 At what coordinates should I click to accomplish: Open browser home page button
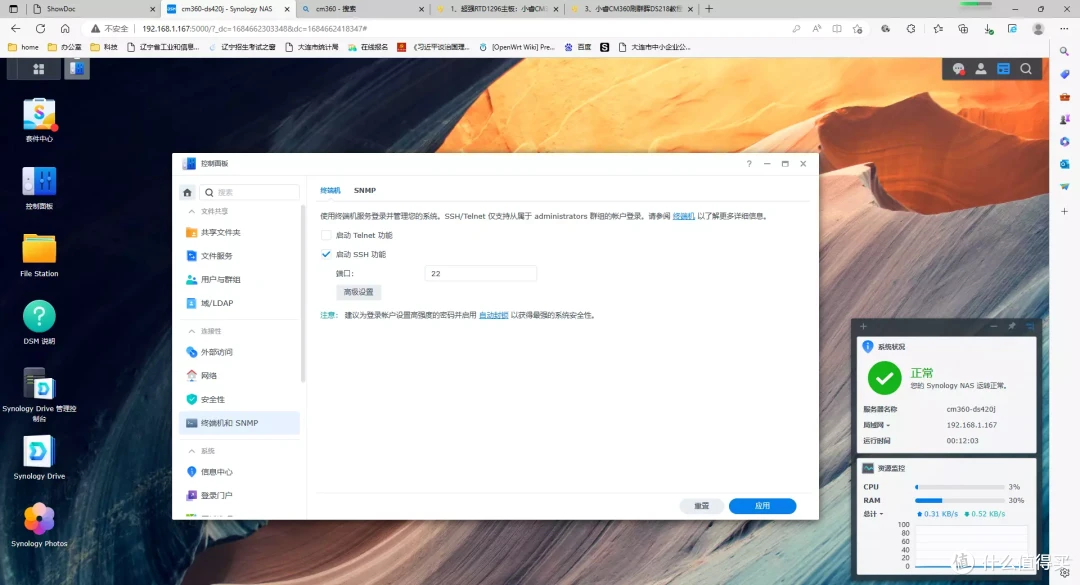[x=65, y=29]
